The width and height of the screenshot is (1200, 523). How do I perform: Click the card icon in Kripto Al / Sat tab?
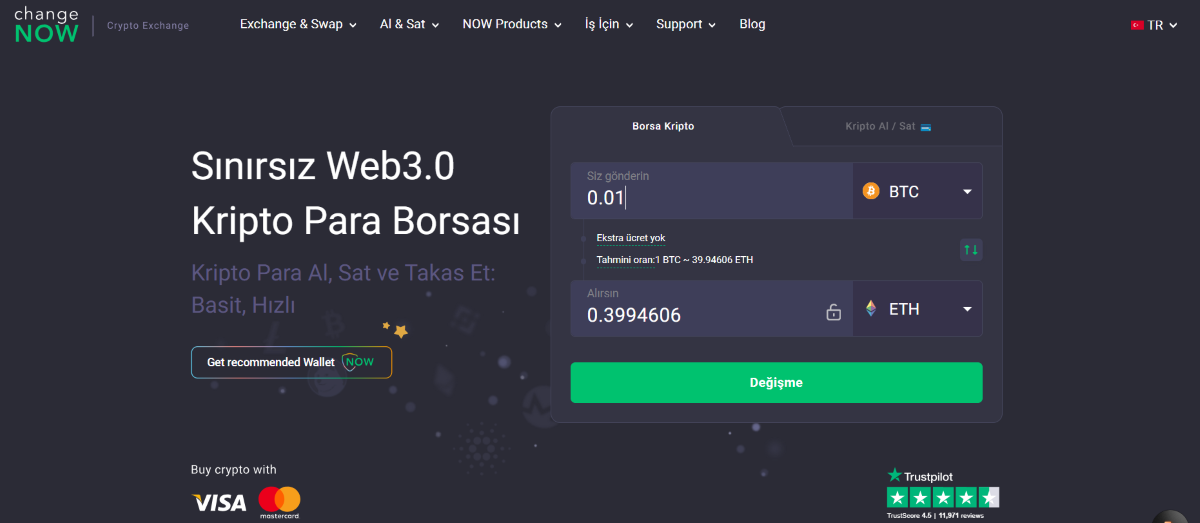point(926,127)
